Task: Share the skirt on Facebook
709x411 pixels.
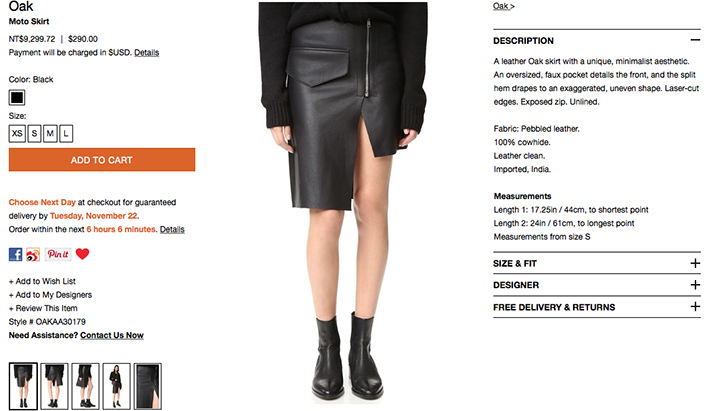Action: (15, 254)
